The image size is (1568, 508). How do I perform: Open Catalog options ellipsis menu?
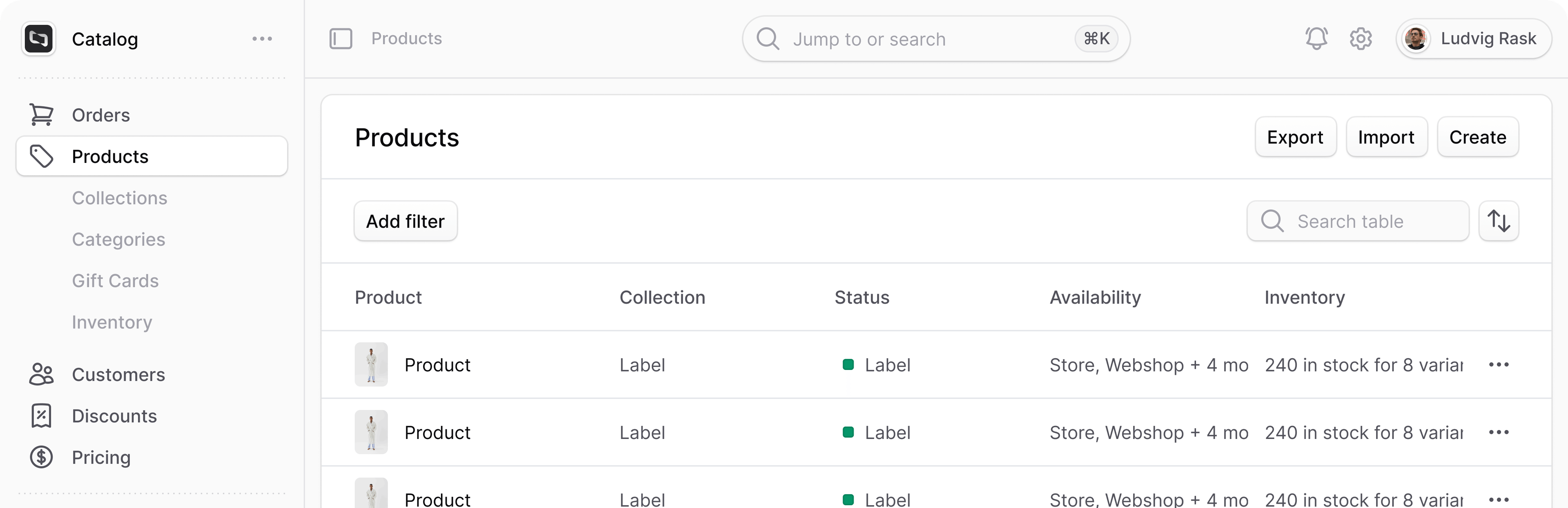[262, 39]
